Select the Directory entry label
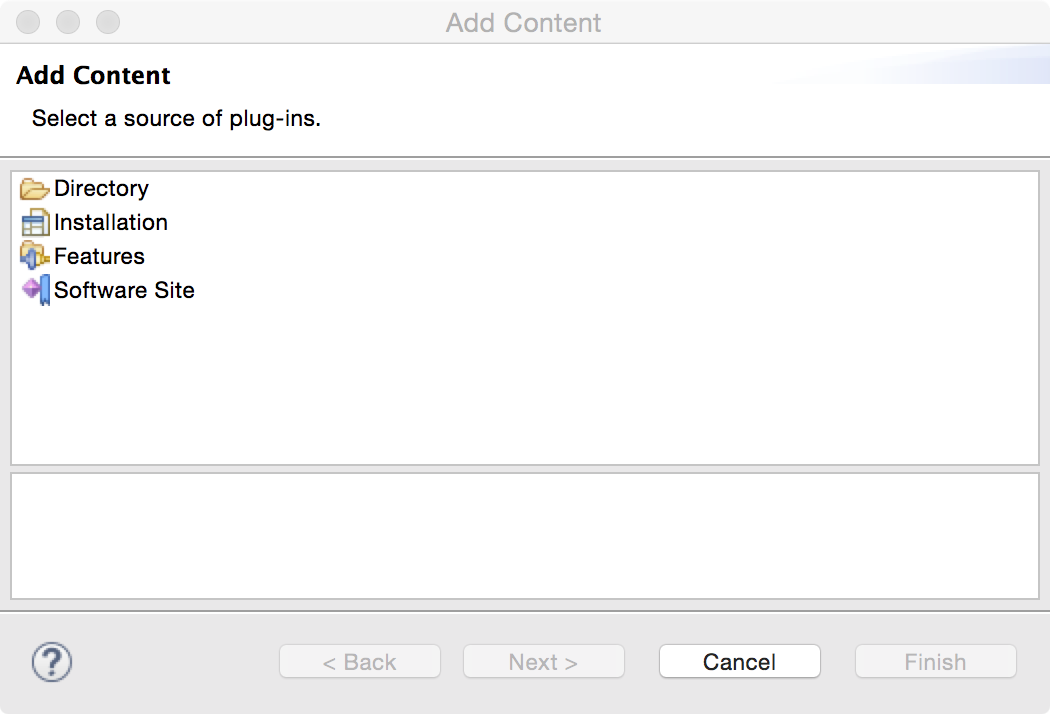Viewport: 1050px width, 714px height. (101, 189)
